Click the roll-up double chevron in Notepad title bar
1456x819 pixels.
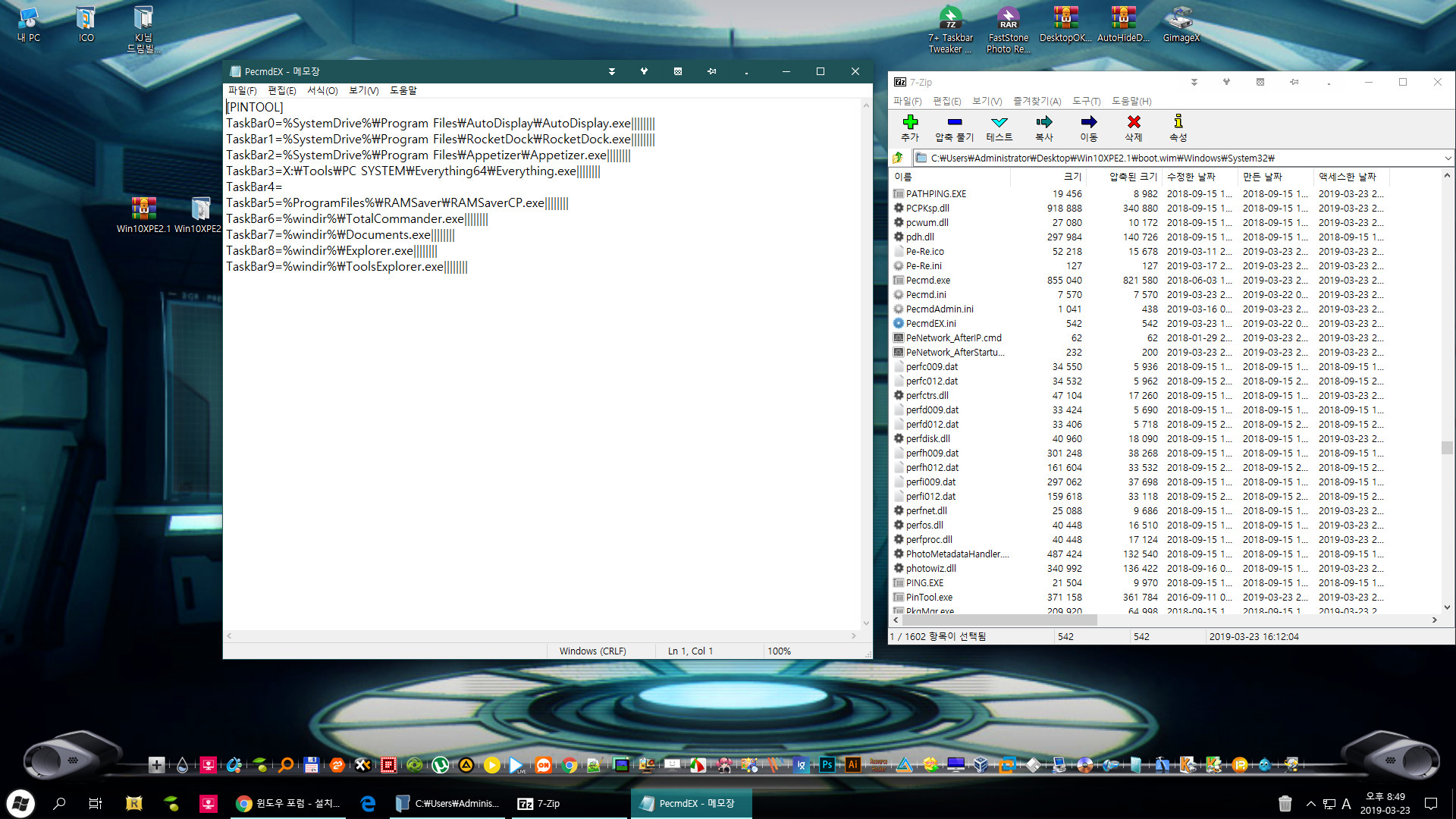611,71
